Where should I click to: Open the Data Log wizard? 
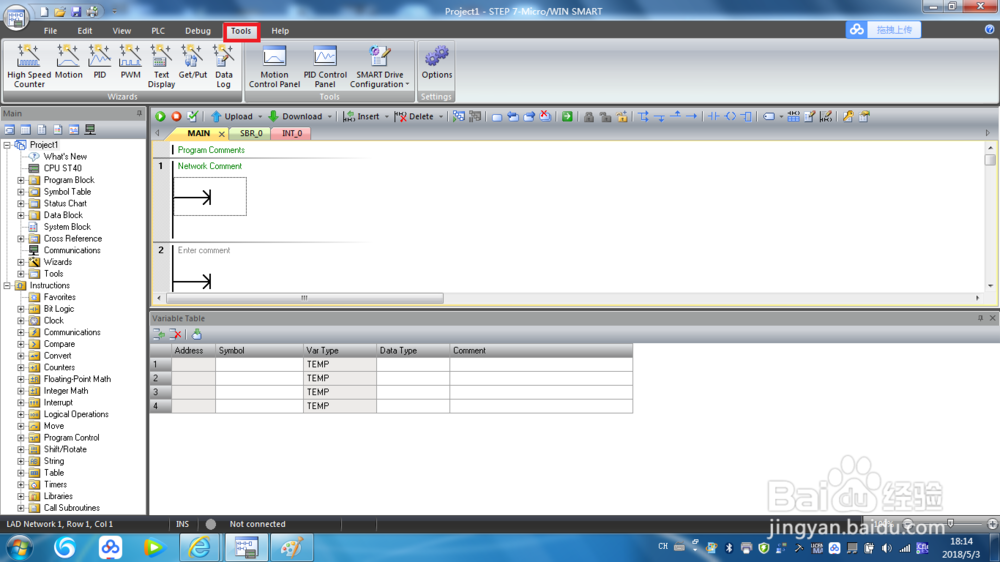pos(223,66)
